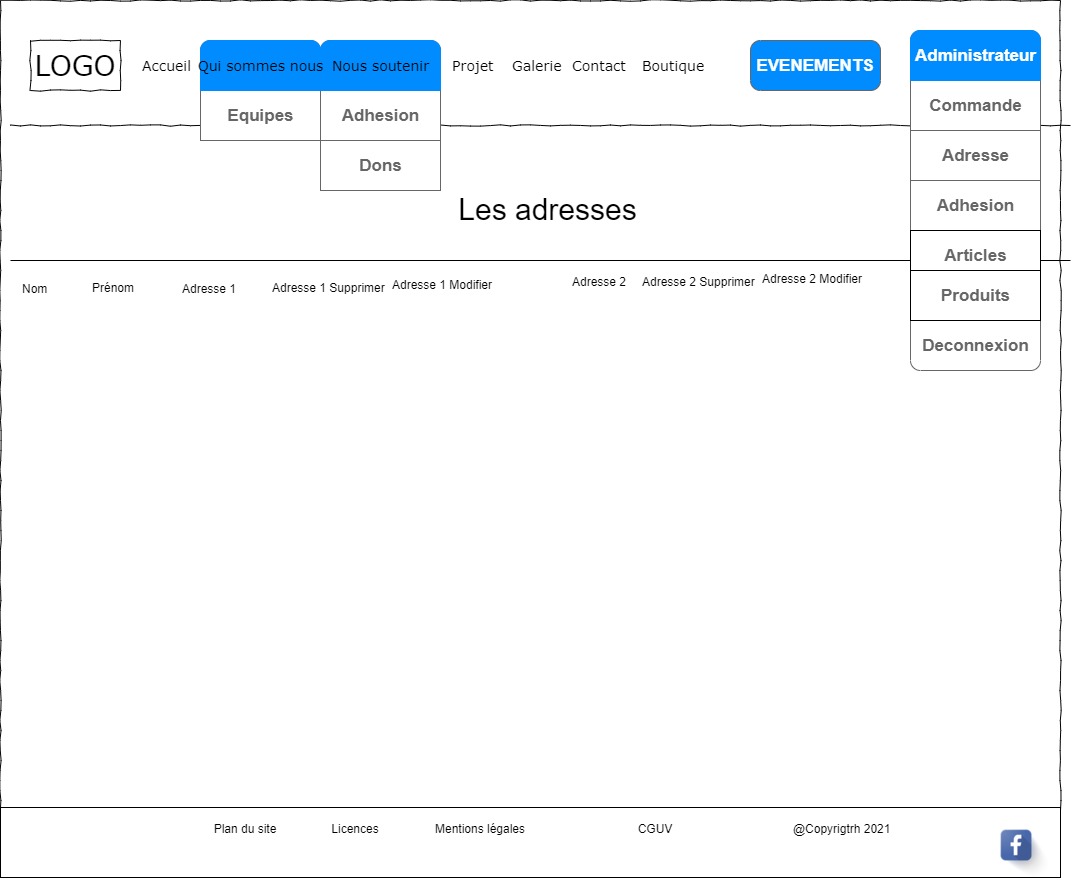This screenshot has height=882, width=1072.
Task: Navigate to the Galerie page
Action: [x=536, y=66]
